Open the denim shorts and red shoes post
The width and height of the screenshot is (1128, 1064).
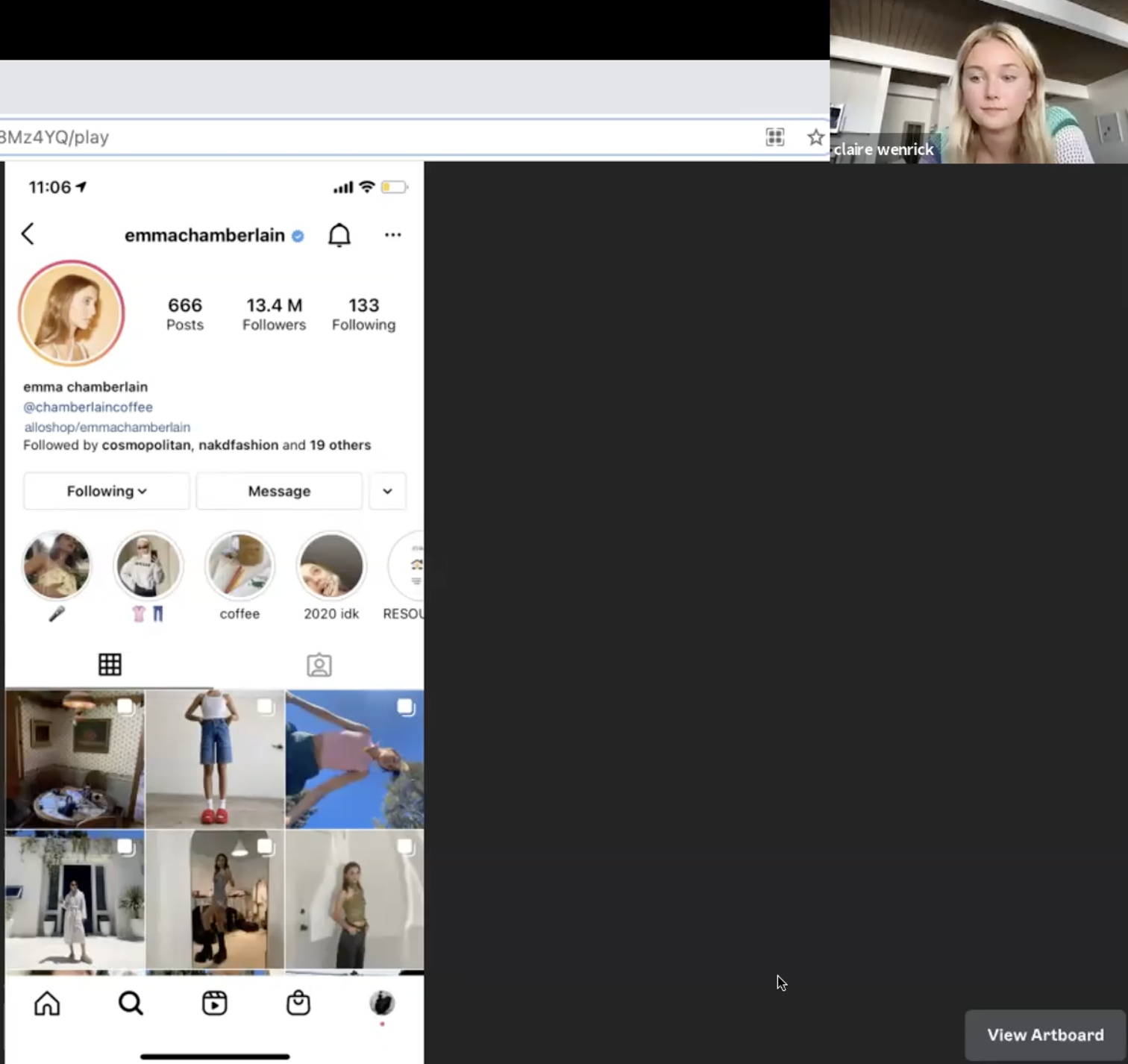pos(215,759)
